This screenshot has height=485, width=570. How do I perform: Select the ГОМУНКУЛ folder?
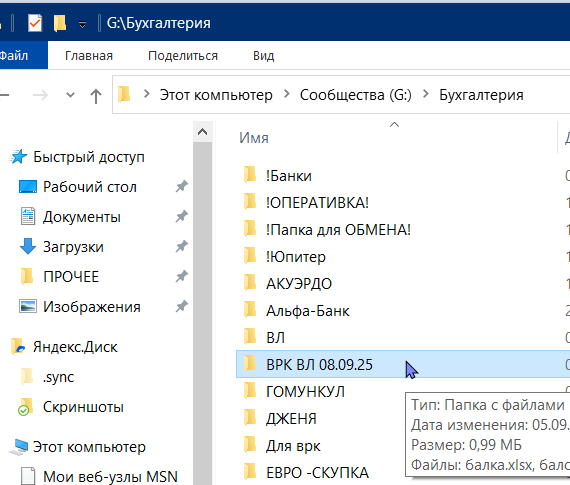pyautogui.click(x=305, y=392)
